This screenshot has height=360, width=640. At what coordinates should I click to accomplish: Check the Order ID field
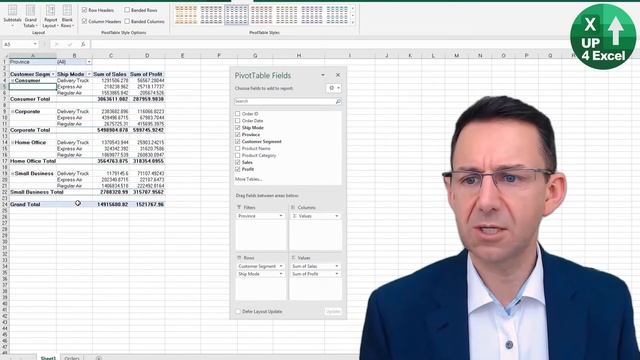tap(238, 114)
